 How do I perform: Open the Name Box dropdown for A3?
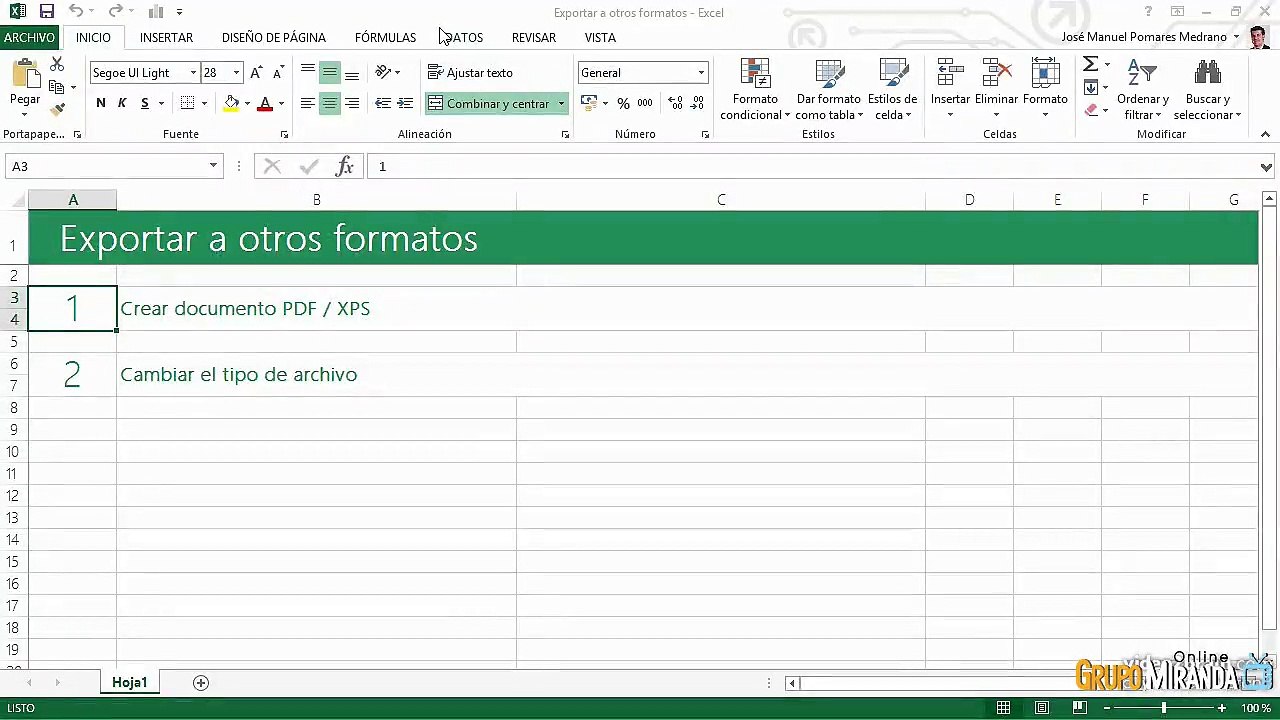point(213,166)
